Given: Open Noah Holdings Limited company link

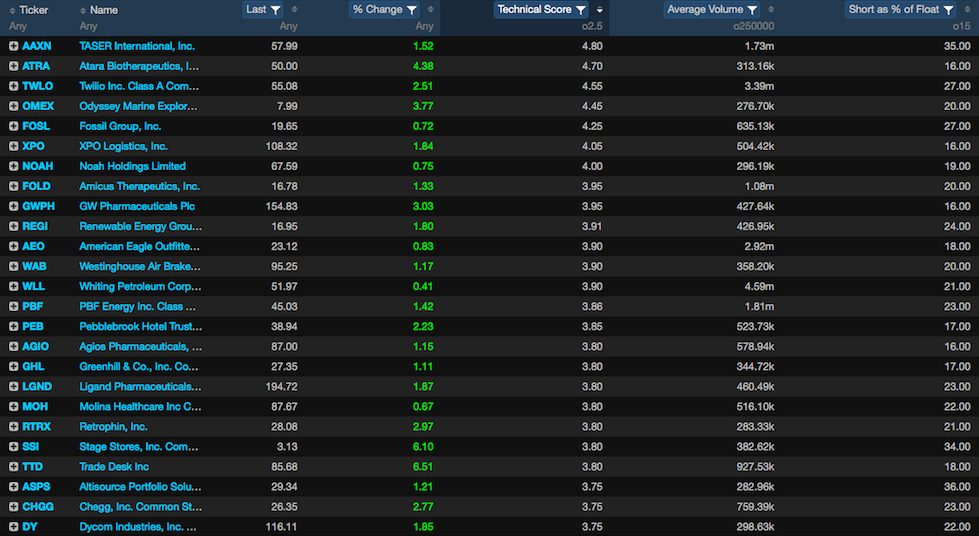Looking at the screenshot, I should point(132,166).
